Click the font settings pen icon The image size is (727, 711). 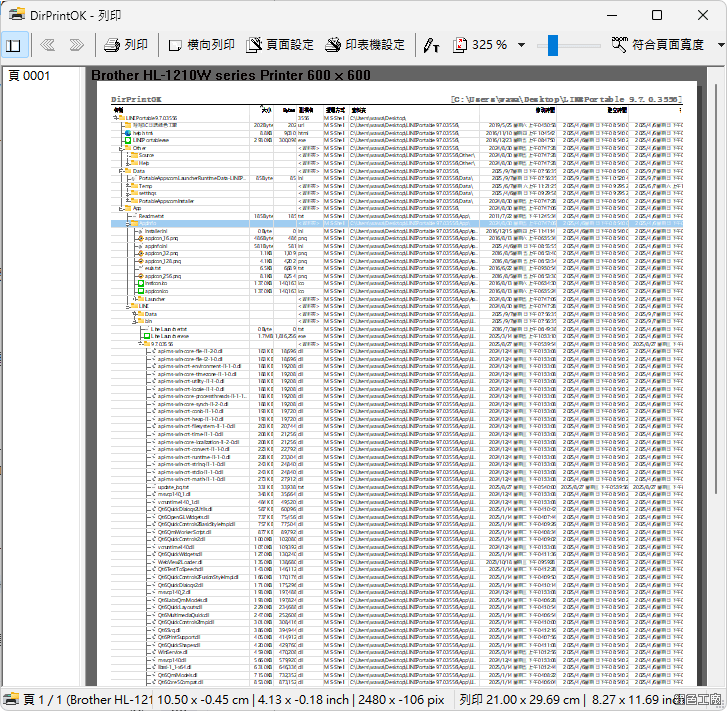[x=431, y=45]
